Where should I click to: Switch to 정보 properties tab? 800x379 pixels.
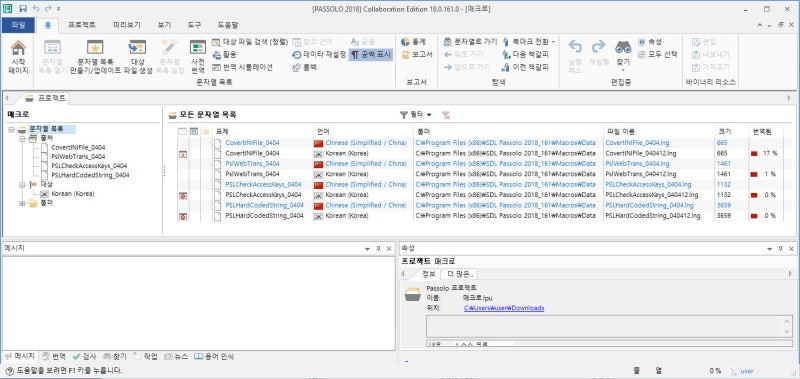(429, 274)
